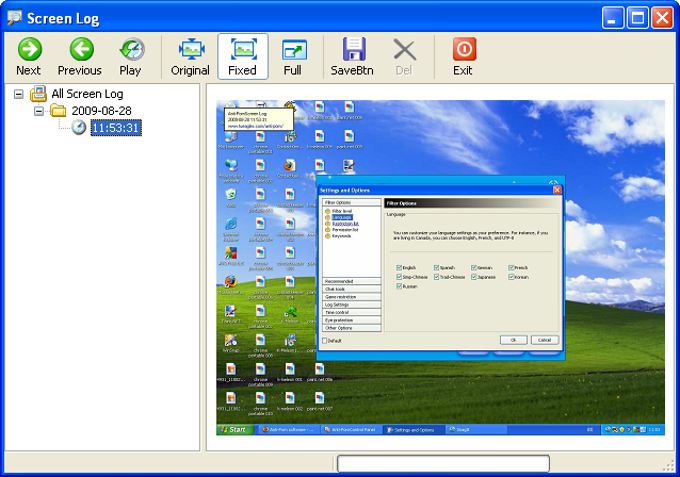
Task: Minimize the Screen Log window
Action: tap(613, 18)
